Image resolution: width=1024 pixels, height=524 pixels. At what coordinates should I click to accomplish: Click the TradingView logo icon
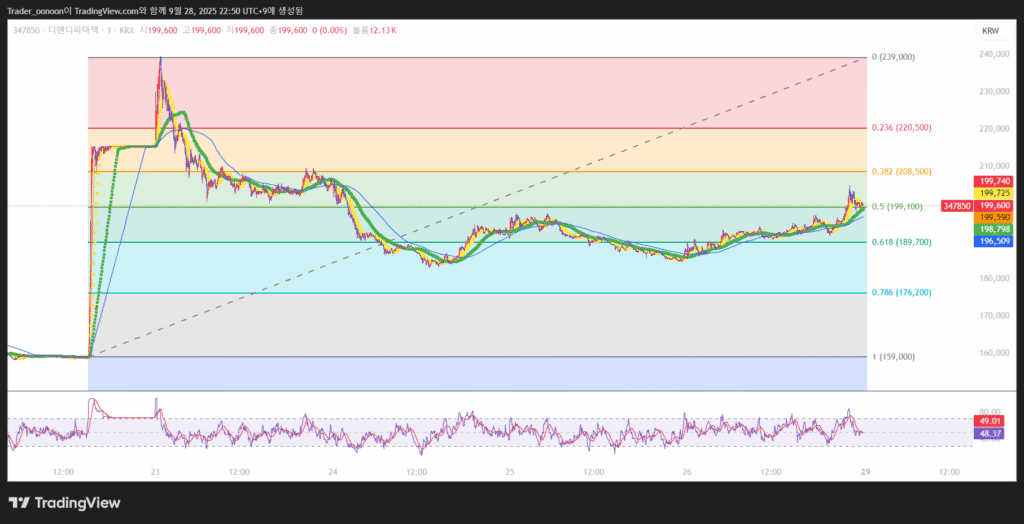pyautogui.click(x=21, y=502)
